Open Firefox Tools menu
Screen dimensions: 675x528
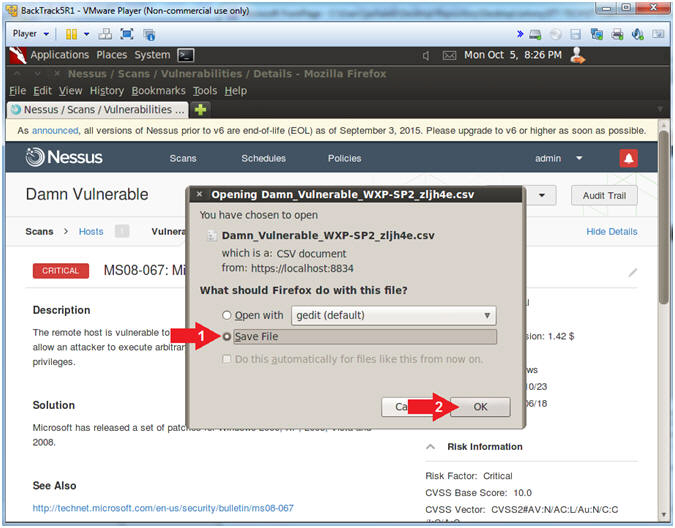point(205,91)
